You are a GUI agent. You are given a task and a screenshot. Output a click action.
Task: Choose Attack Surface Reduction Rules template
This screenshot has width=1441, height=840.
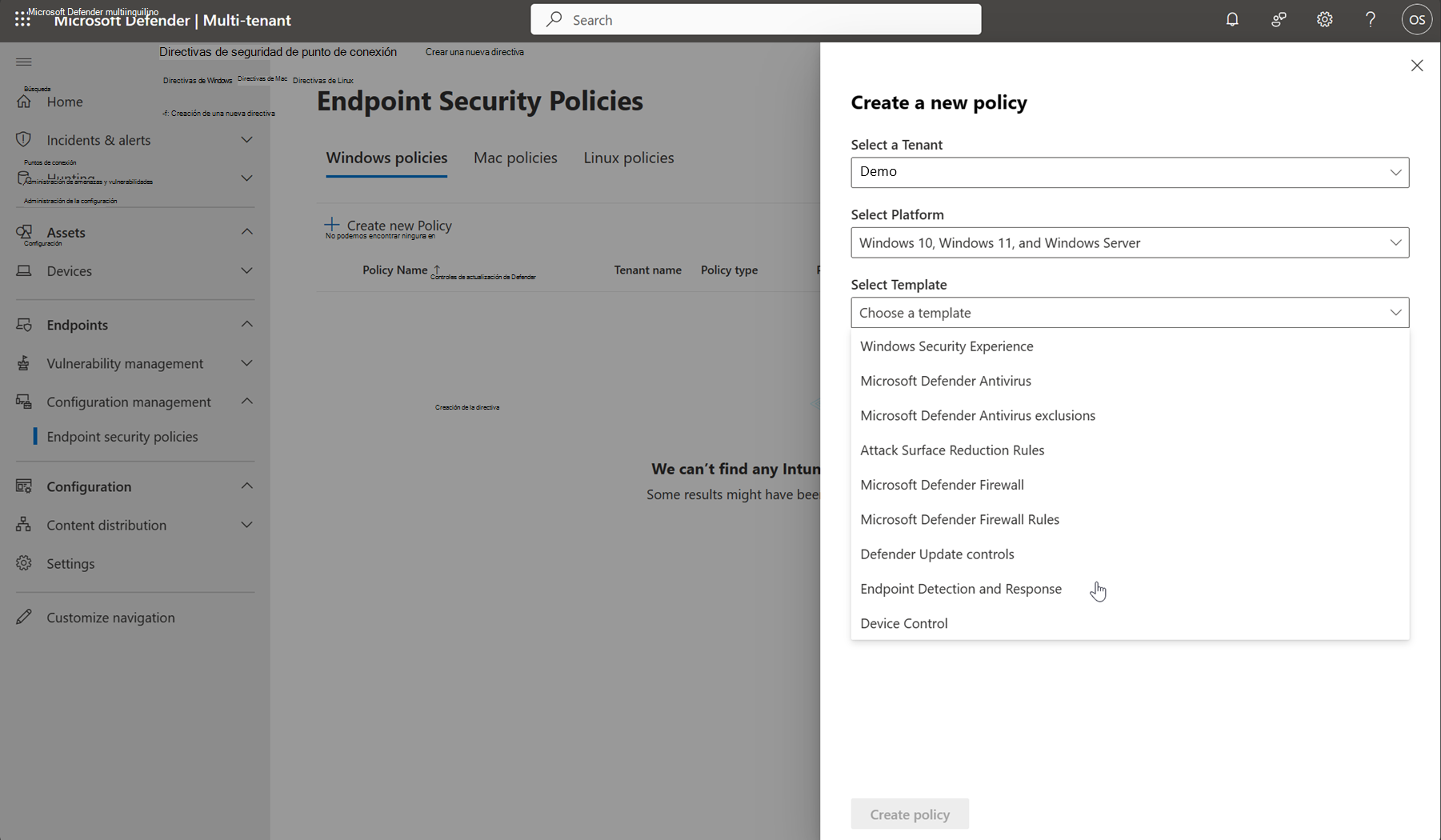(951, 450)
